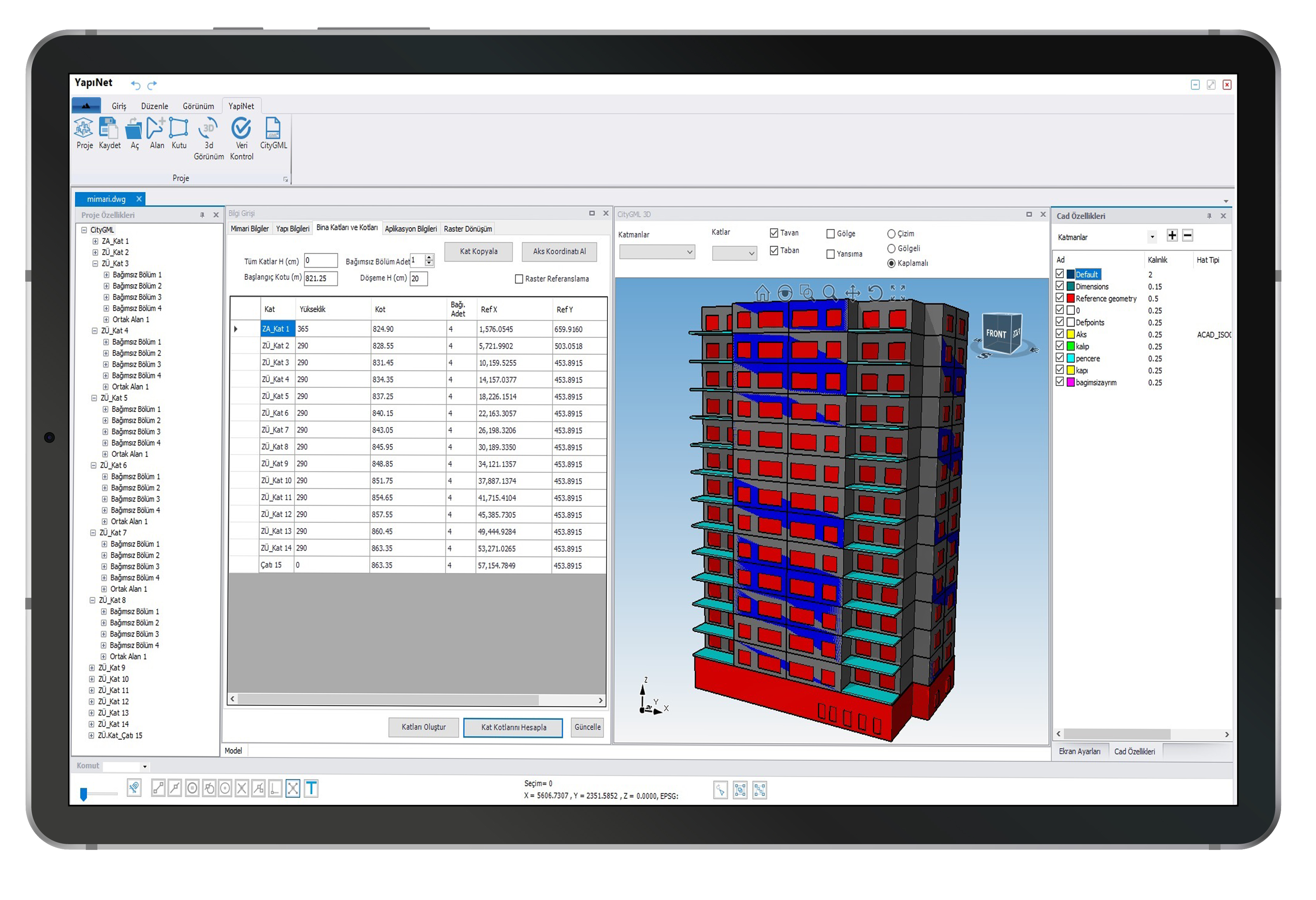Click the red Reference geometry color swatch

pyautogui.click(x=1070, y=298)
